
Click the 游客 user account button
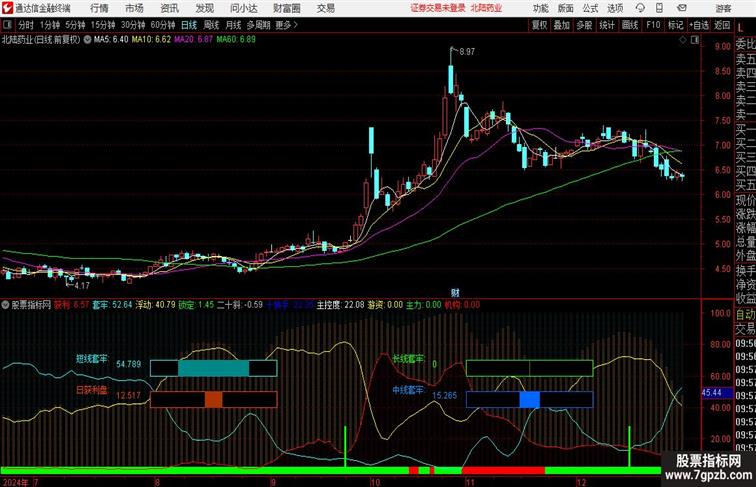pyautogui.click(x=723, y=8)
